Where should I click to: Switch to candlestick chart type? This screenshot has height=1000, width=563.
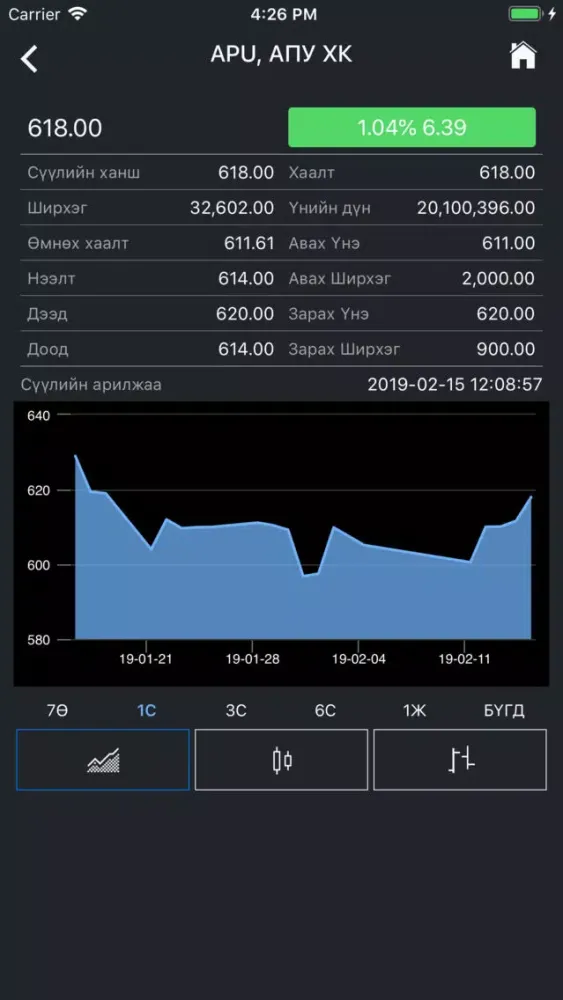281,760
